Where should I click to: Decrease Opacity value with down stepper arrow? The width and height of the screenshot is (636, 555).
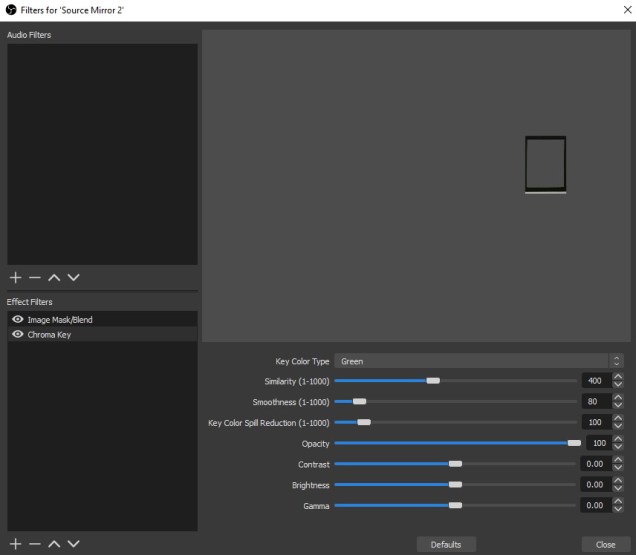pyautogui.click(x=618, y=447)
